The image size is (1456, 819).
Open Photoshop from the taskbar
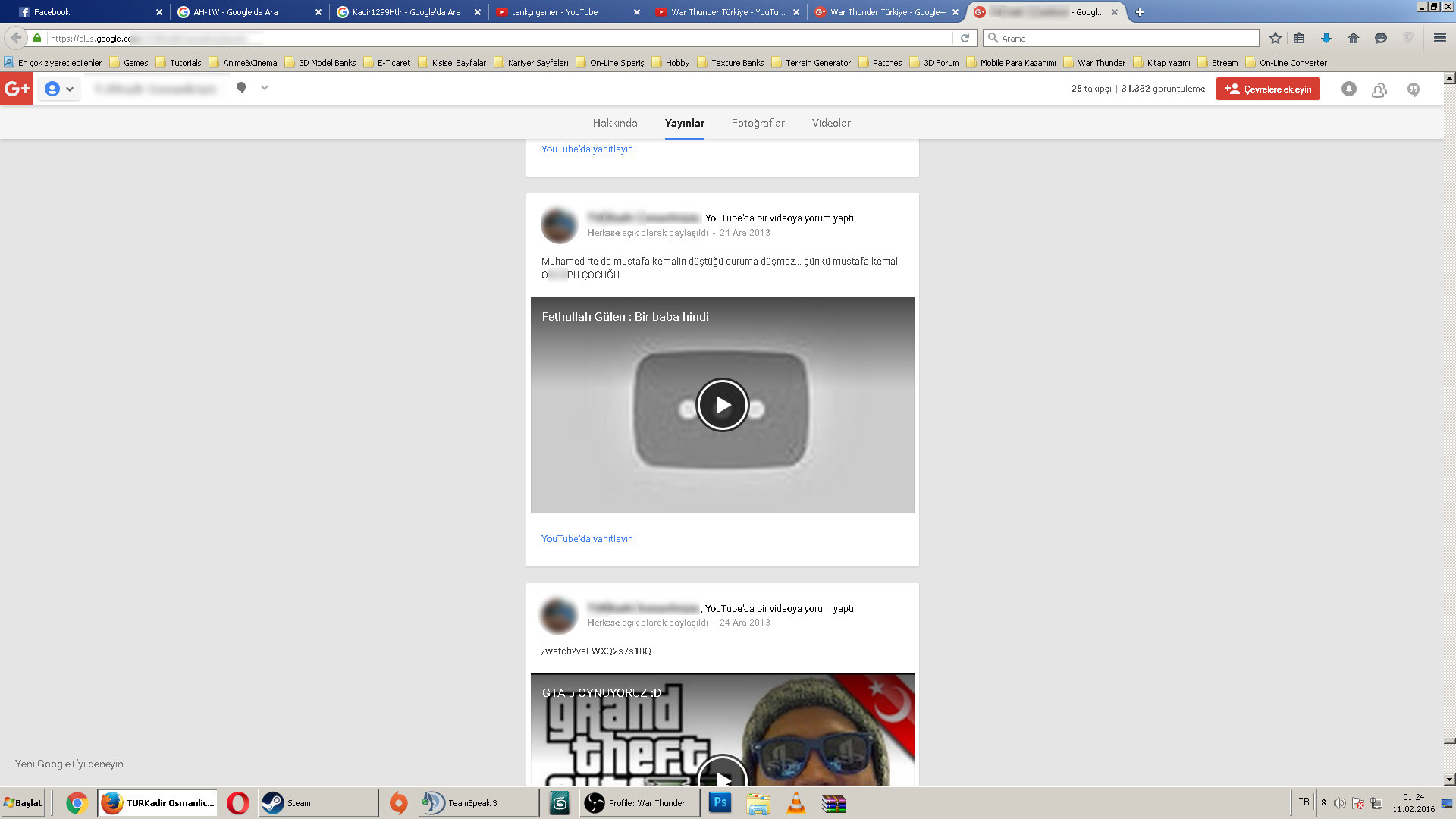tap(720, 802)
